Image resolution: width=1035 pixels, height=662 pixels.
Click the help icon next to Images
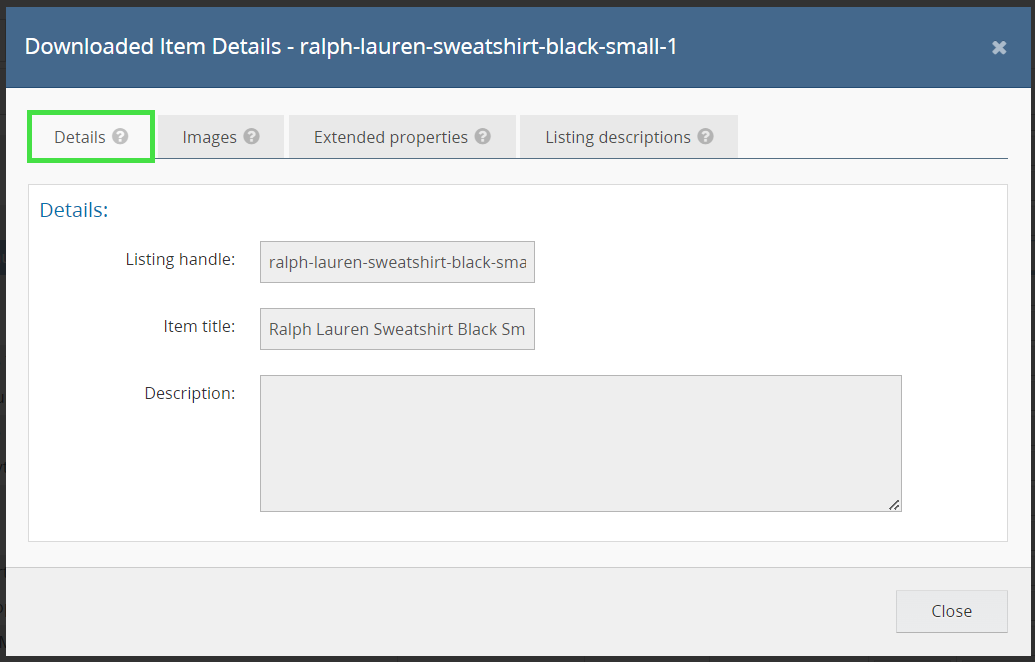(251, 137)
